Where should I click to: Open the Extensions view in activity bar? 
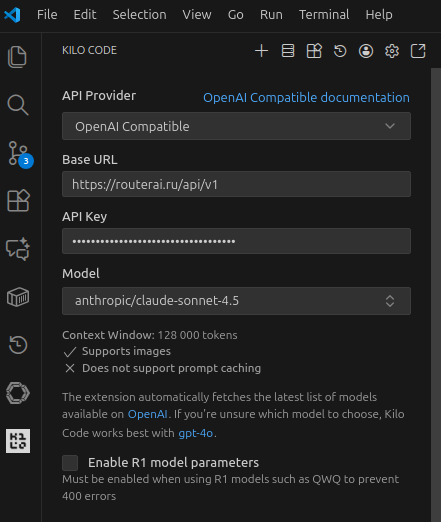click(x=18, y=201)
